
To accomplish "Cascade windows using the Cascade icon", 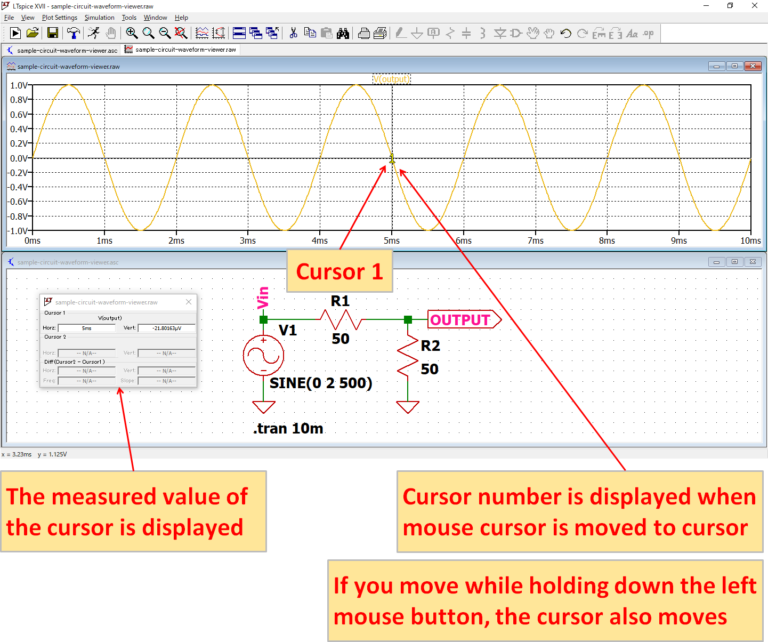I will (x=256, y=33).
